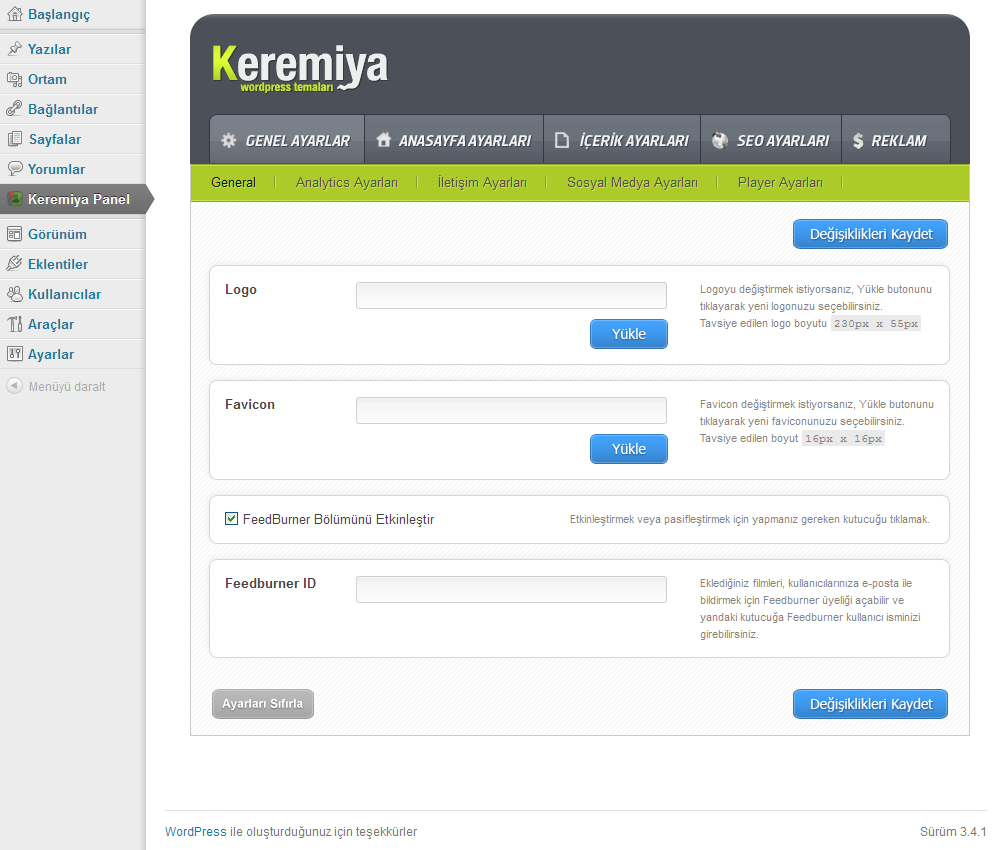Click the bottom Değişiklikleri Kaydet button
Viewport: 1000px width, 850px height.
click(871, 704)
